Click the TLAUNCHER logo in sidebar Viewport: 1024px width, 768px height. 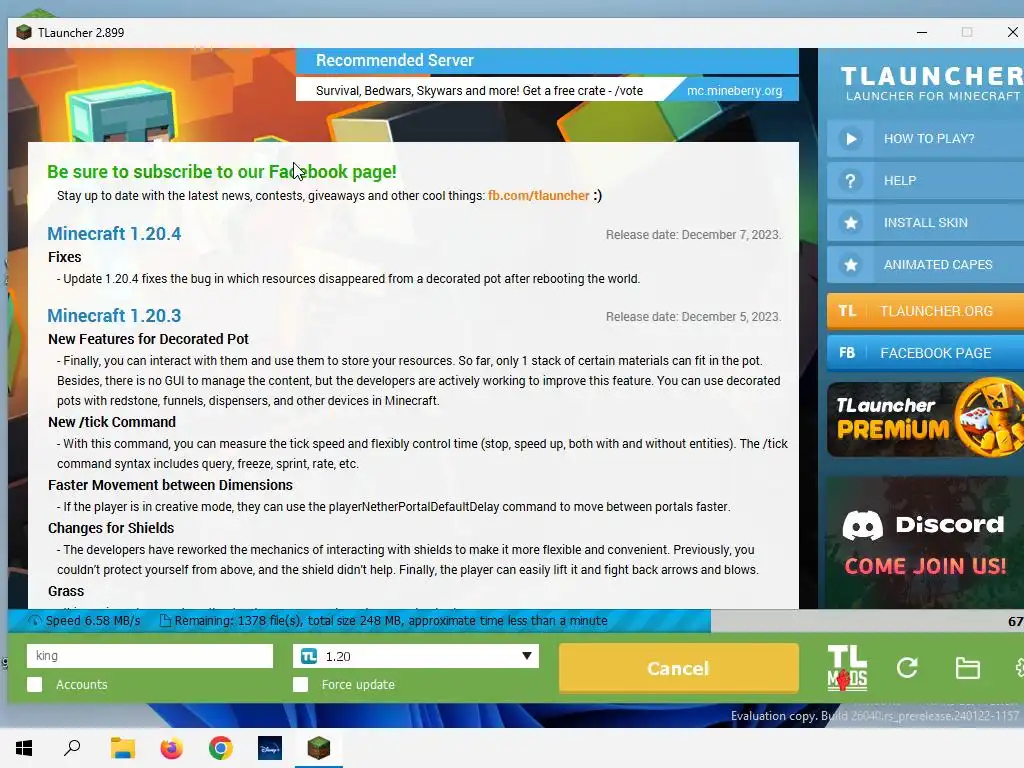[932, 83]
